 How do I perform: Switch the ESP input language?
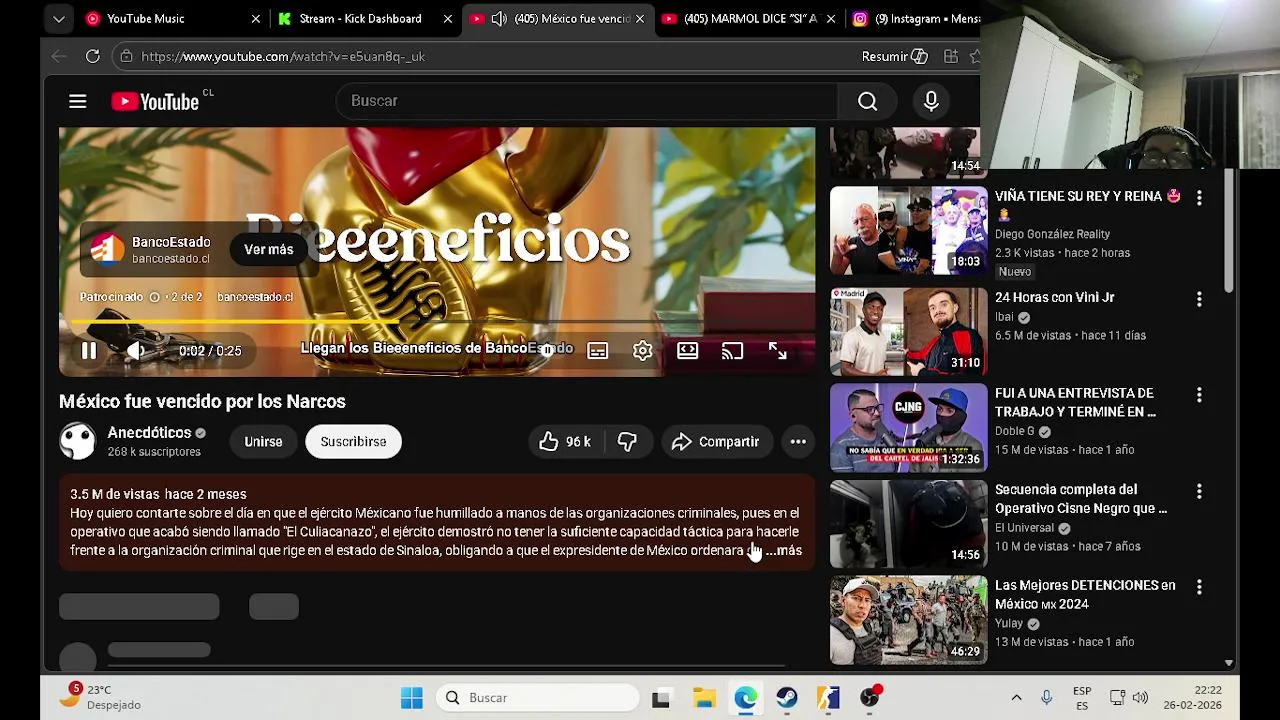(x=1082, y=698)
